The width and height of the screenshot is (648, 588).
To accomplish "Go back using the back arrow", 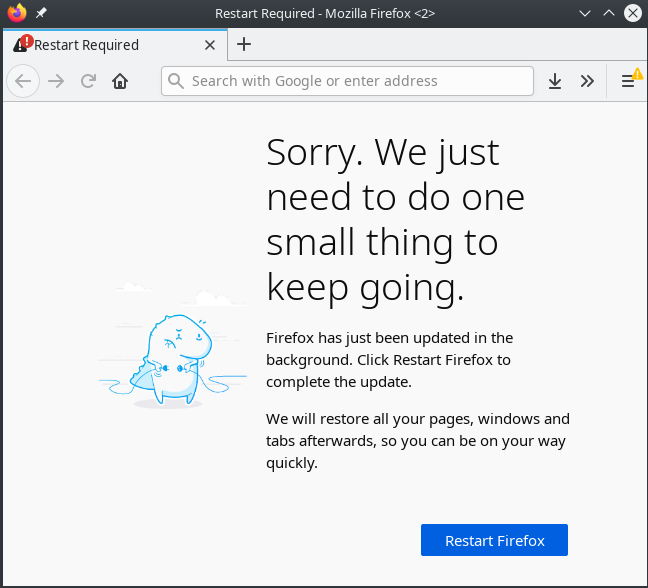I will click(x=23, y=81).
